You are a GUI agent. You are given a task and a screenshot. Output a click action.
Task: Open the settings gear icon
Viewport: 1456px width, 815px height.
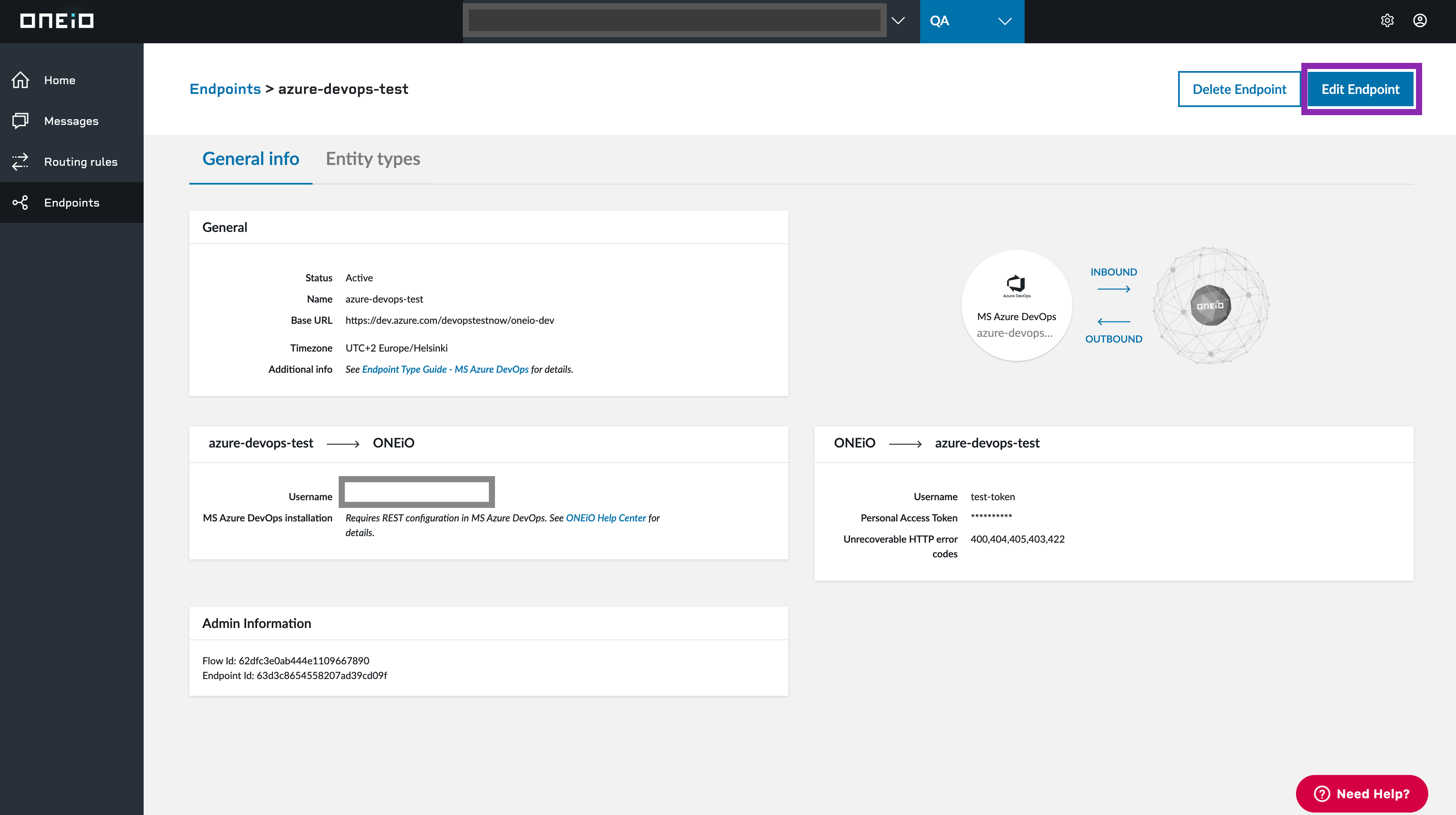click(x=1387, y=21)
